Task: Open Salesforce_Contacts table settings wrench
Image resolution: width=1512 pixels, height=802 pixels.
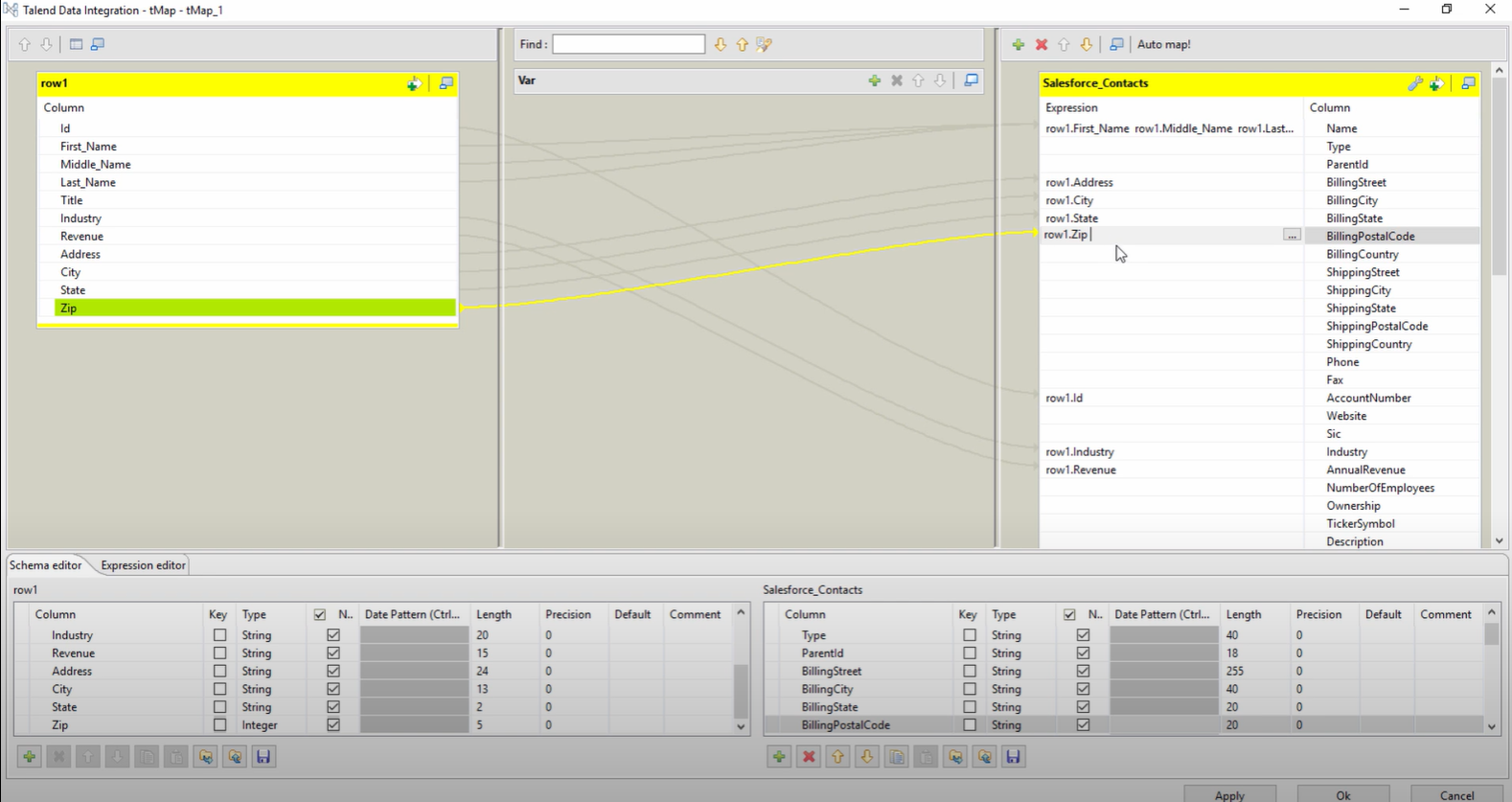Action: (1415, 83)
